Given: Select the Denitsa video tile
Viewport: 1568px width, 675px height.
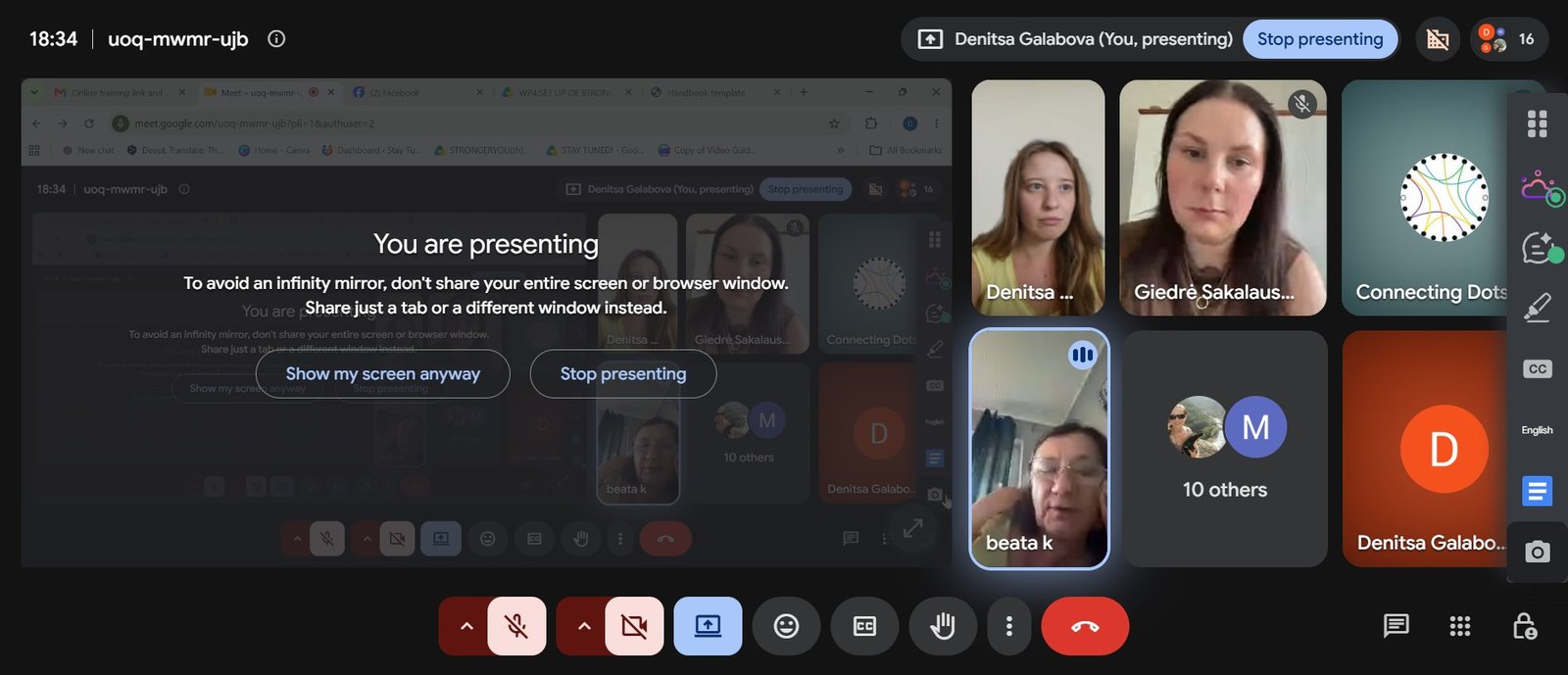Looking at the screenshot, I should pyautogui.click(x=1039, y=198).
